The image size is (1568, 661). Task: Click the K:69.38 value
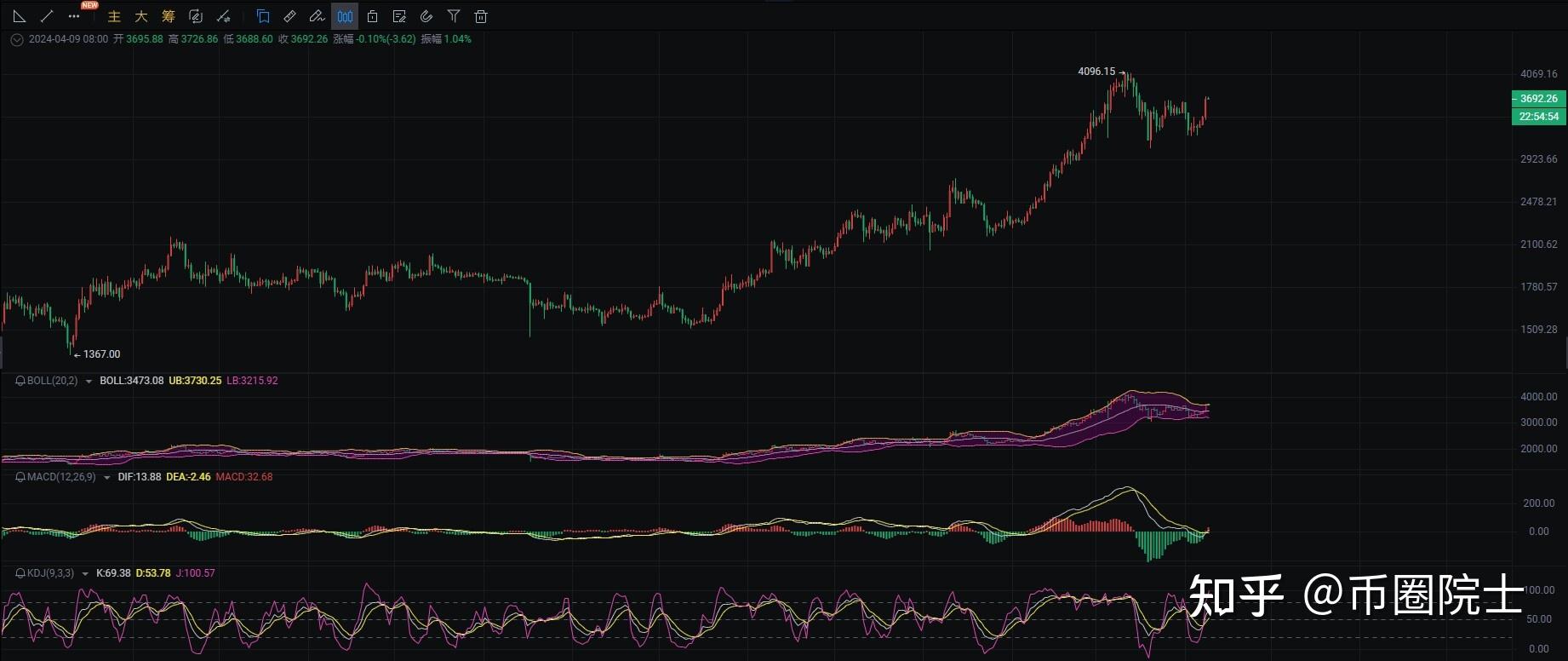(x=114, y=573)
